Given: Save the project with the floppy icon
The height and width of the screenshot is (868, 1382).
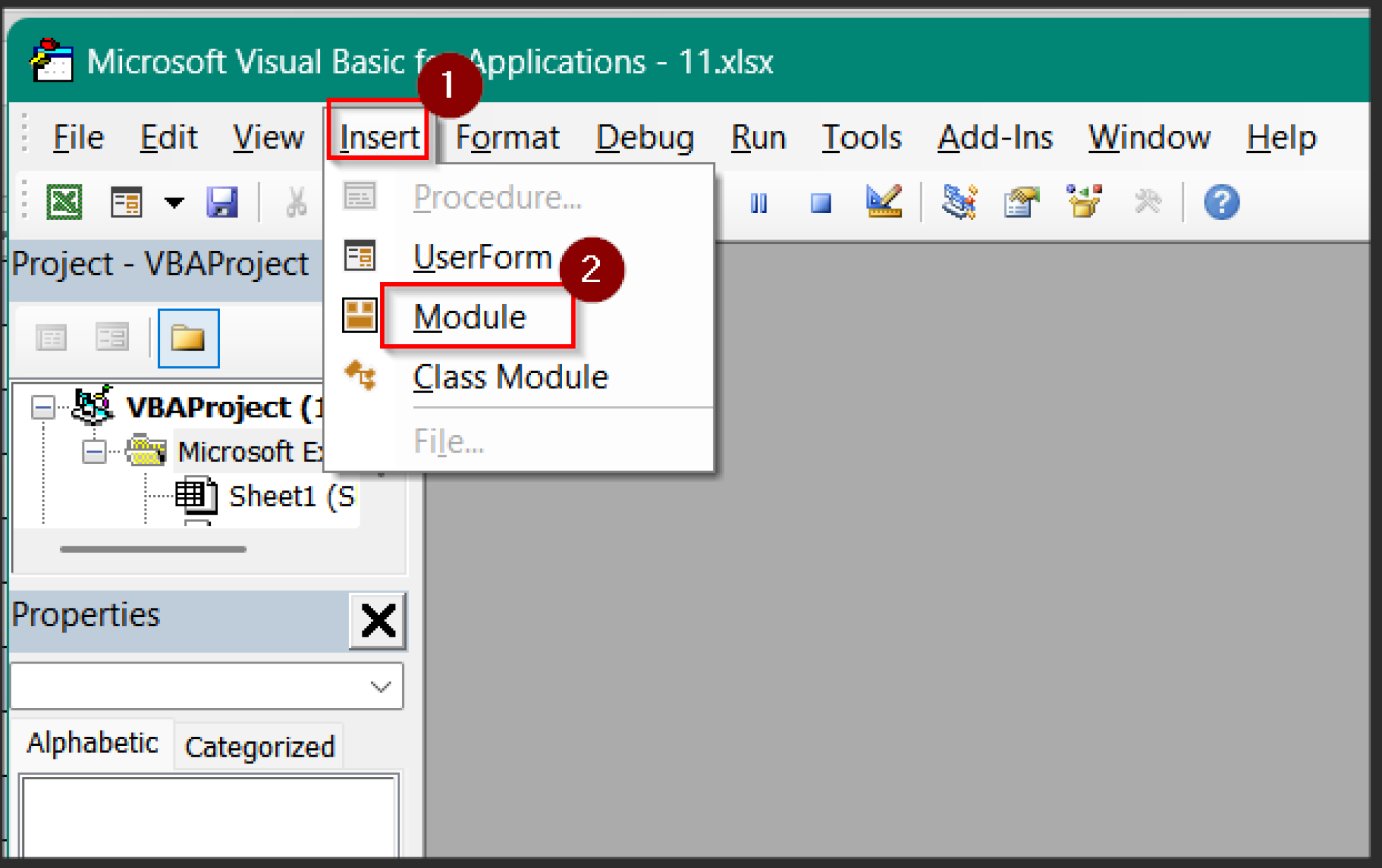Looking at the screenshot, I should [x=222, y=202].
